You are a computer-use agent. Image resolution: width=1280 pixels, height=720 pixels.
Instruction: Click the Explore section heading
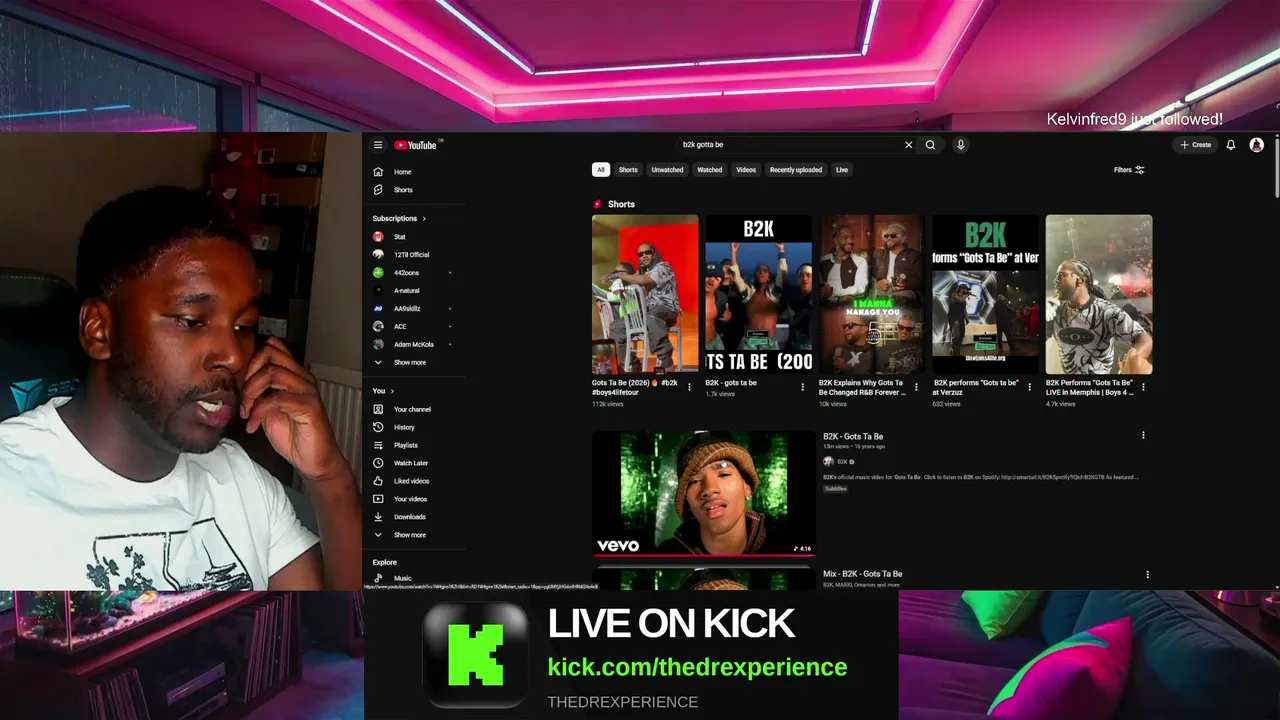[385, 563]
